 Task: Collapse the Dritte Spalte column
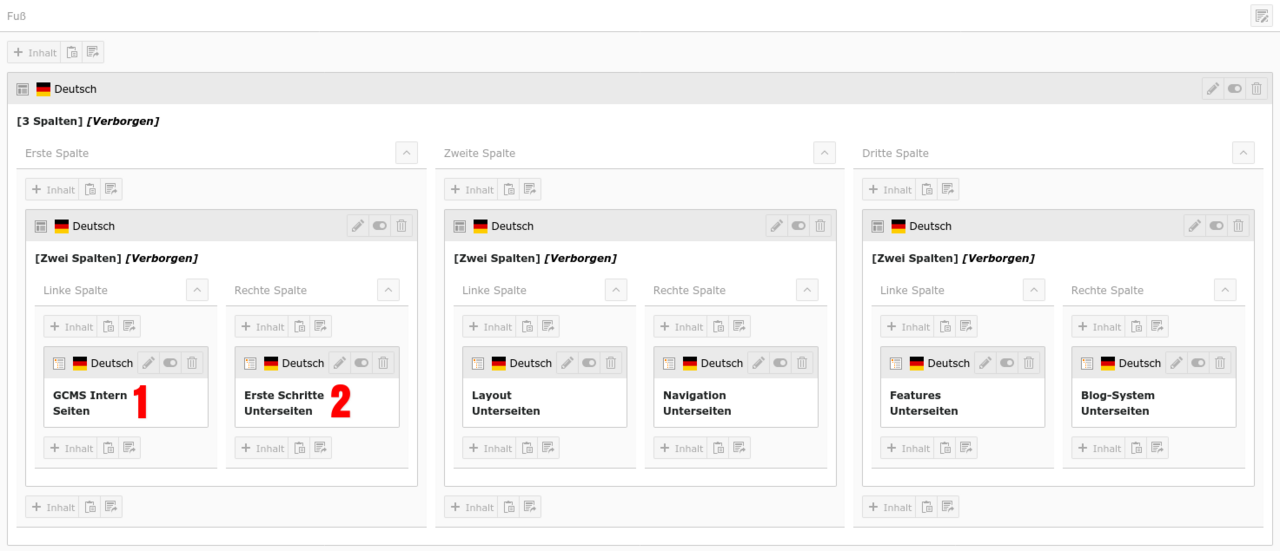pyautogui.click(x=1243, y=153)
